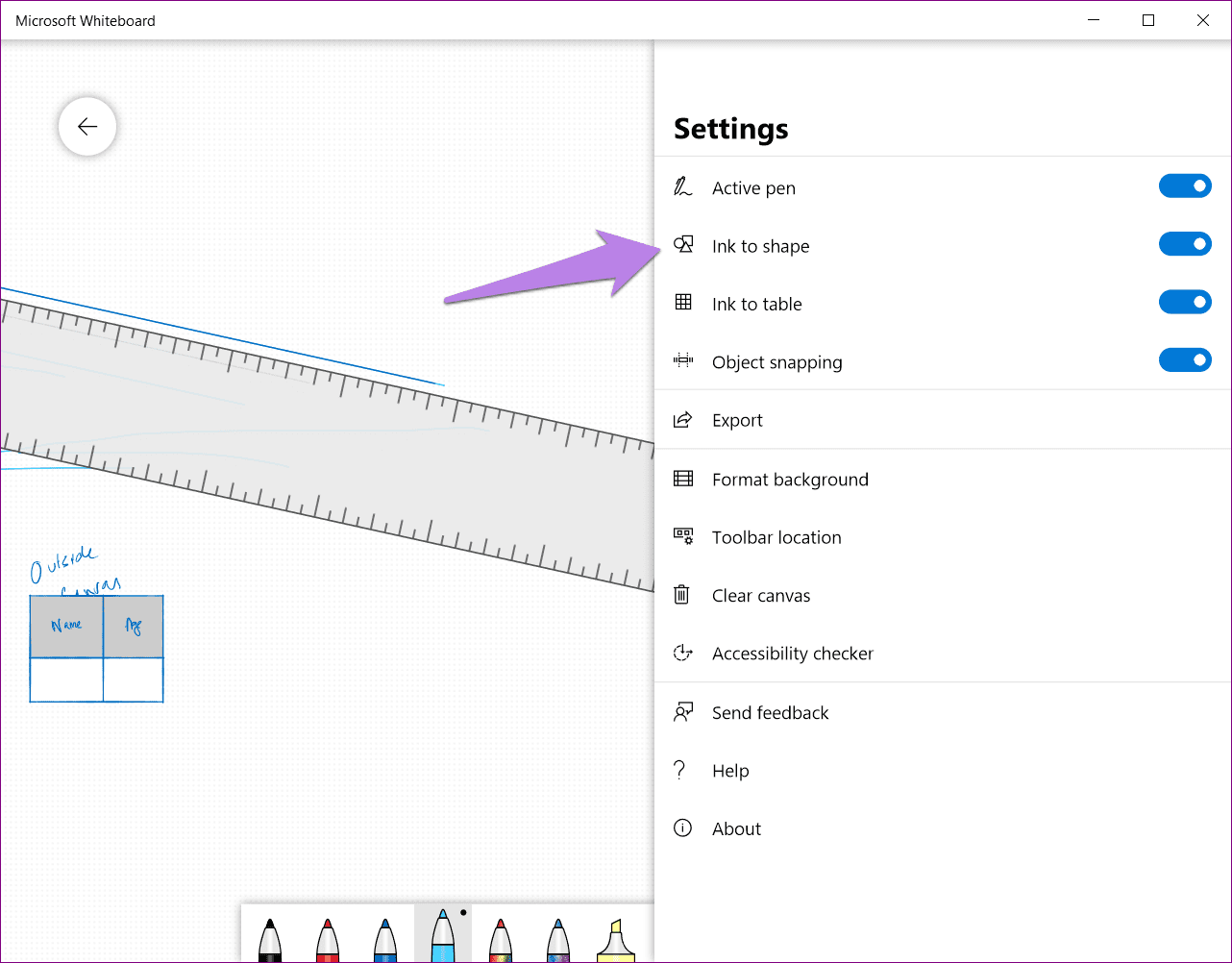
Task: Click the Object snapping icon
Action: [683, 361]
